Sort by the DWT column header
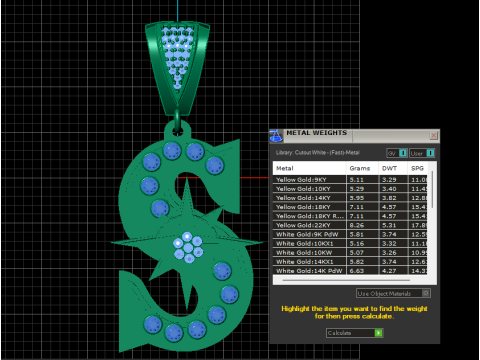This screenshot has height=360, width=480. point(393,168)
